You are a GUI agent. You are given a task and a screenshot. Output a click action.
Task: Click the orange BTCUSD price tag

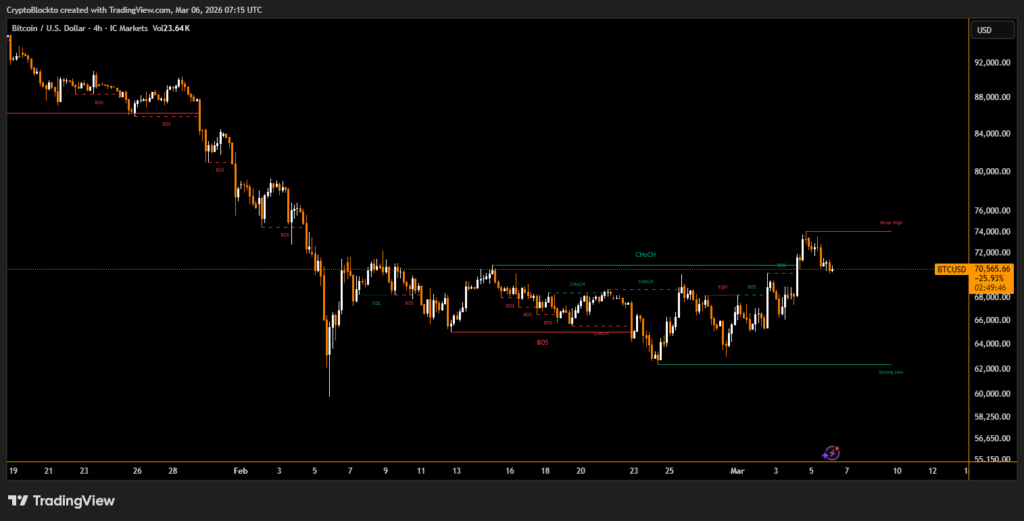coord(949,269)
